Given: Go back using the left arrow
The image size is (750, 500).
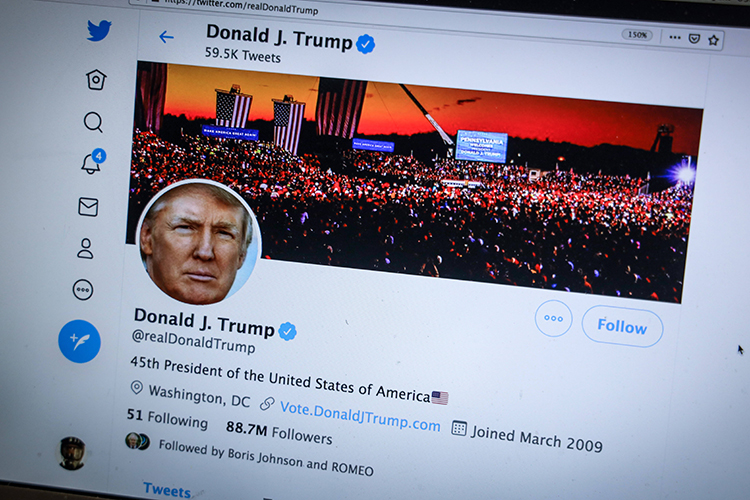Looking at the screenshot, I should pos(166,37).
